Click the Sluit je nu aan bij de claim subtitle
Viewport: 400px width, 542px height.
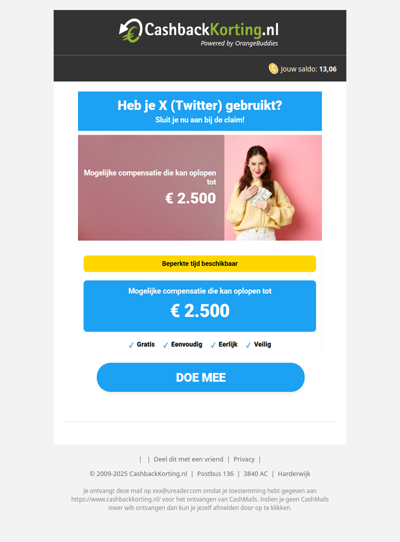200,120
